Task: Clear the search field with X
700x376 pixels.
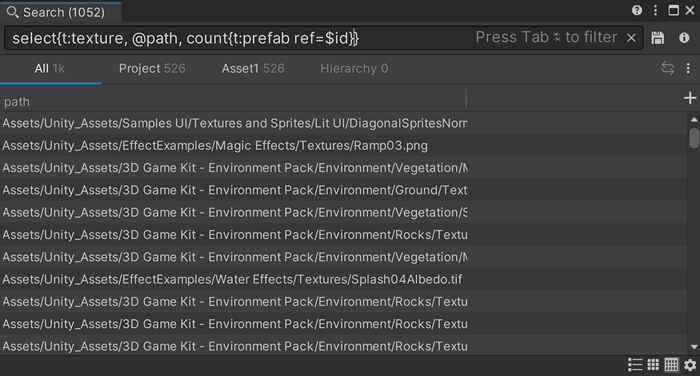Action: point(631,38)
